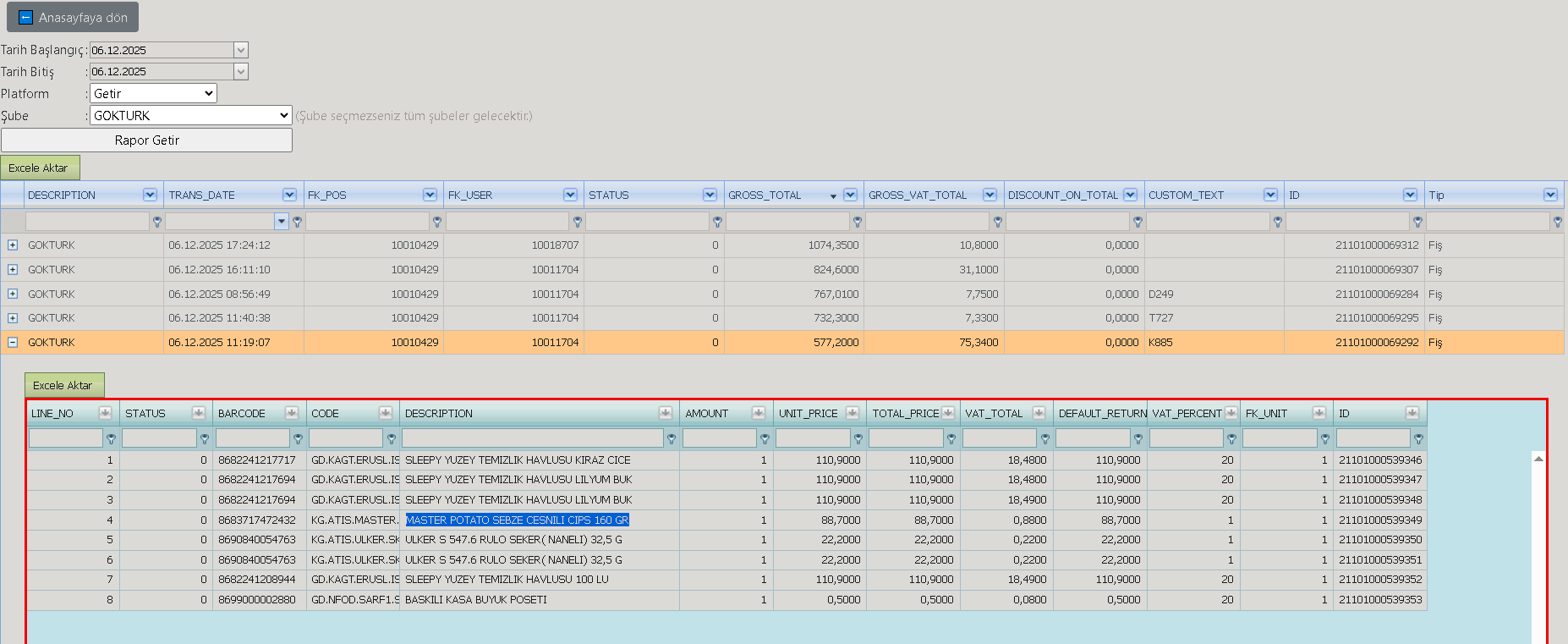Screen dimensions: 1568x644
Task: Open the Platform dropdown showing Getir
Action: 153,93
